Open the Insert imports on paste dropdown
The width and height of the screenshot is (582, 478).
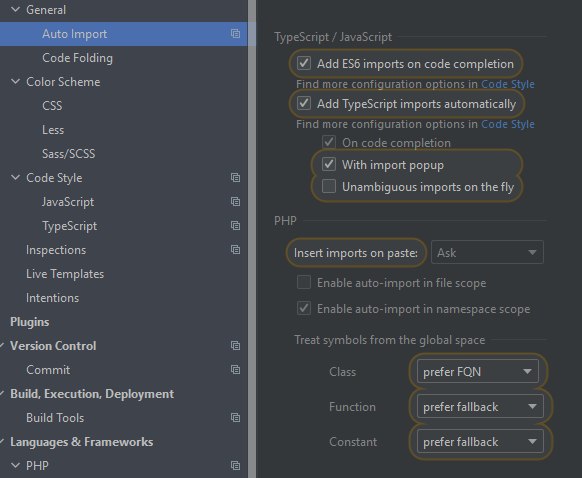pos(487,252)
